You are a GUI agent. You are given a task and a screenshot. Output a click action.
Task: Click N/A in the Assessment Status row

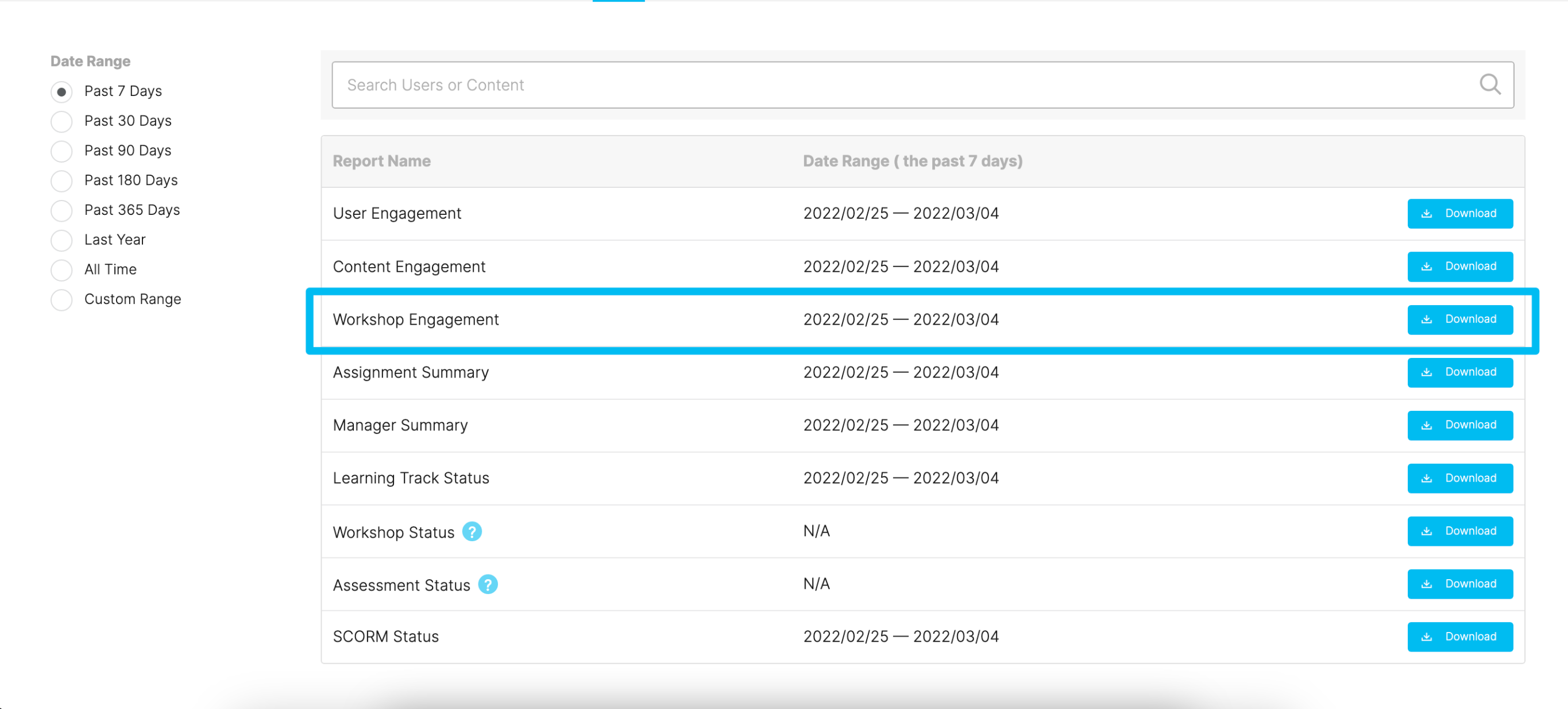tap(816, 584)
